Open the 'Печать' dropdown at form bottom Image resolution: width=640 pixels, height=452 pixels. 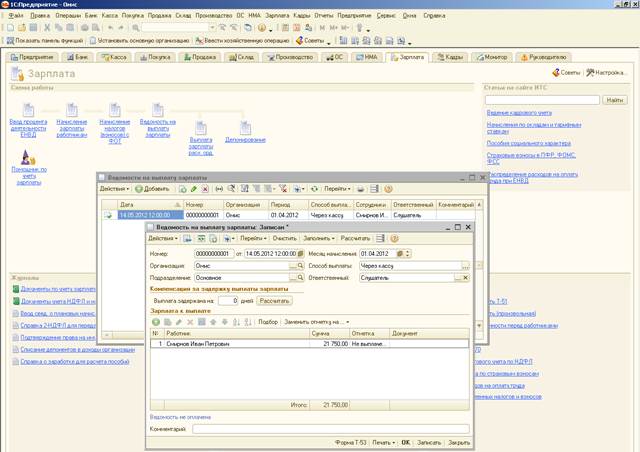(x=382, y=441)
